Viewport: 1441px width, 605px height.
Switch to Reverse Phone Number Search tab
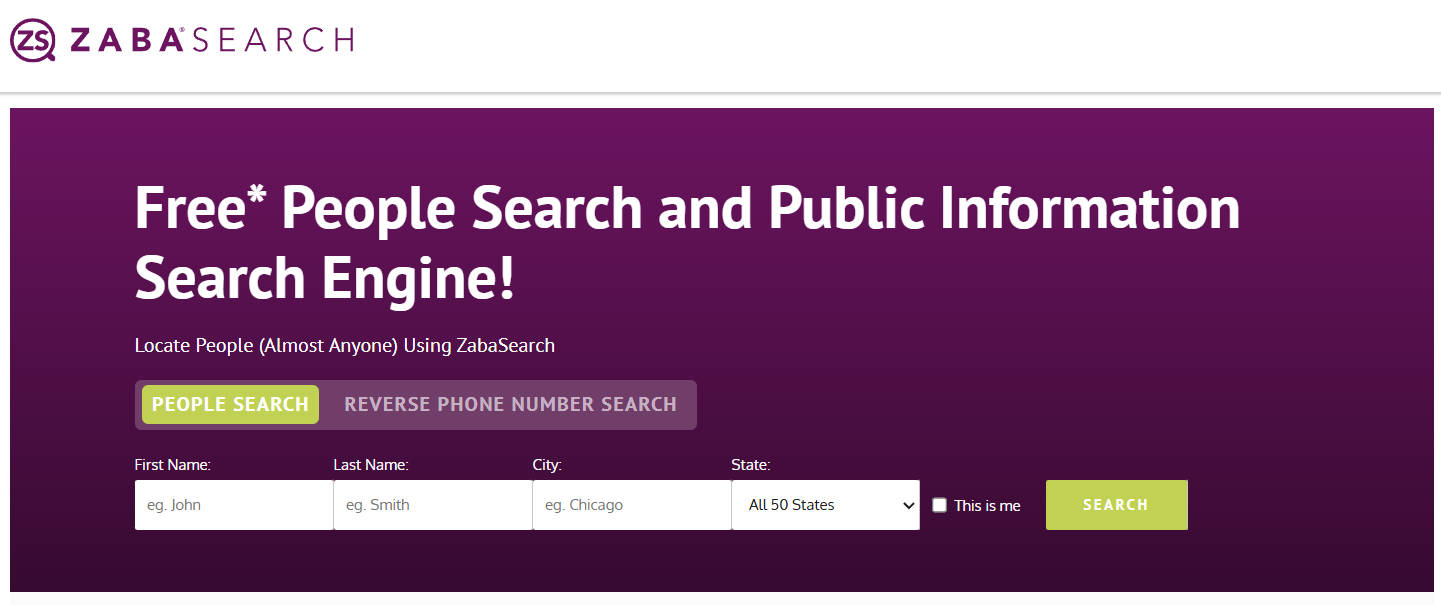510,404
